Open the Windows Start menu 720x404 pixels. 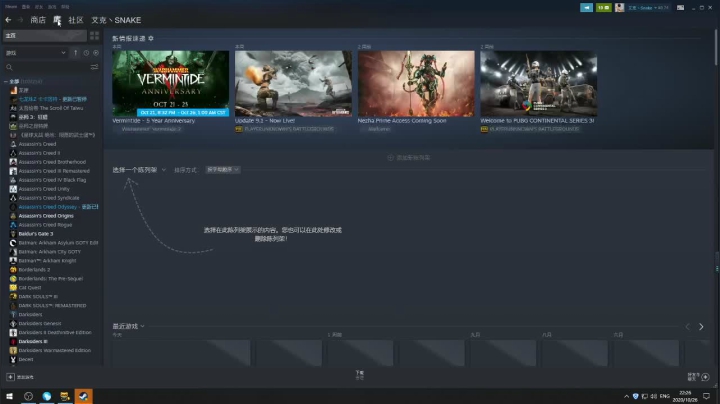tap(9, 396)
